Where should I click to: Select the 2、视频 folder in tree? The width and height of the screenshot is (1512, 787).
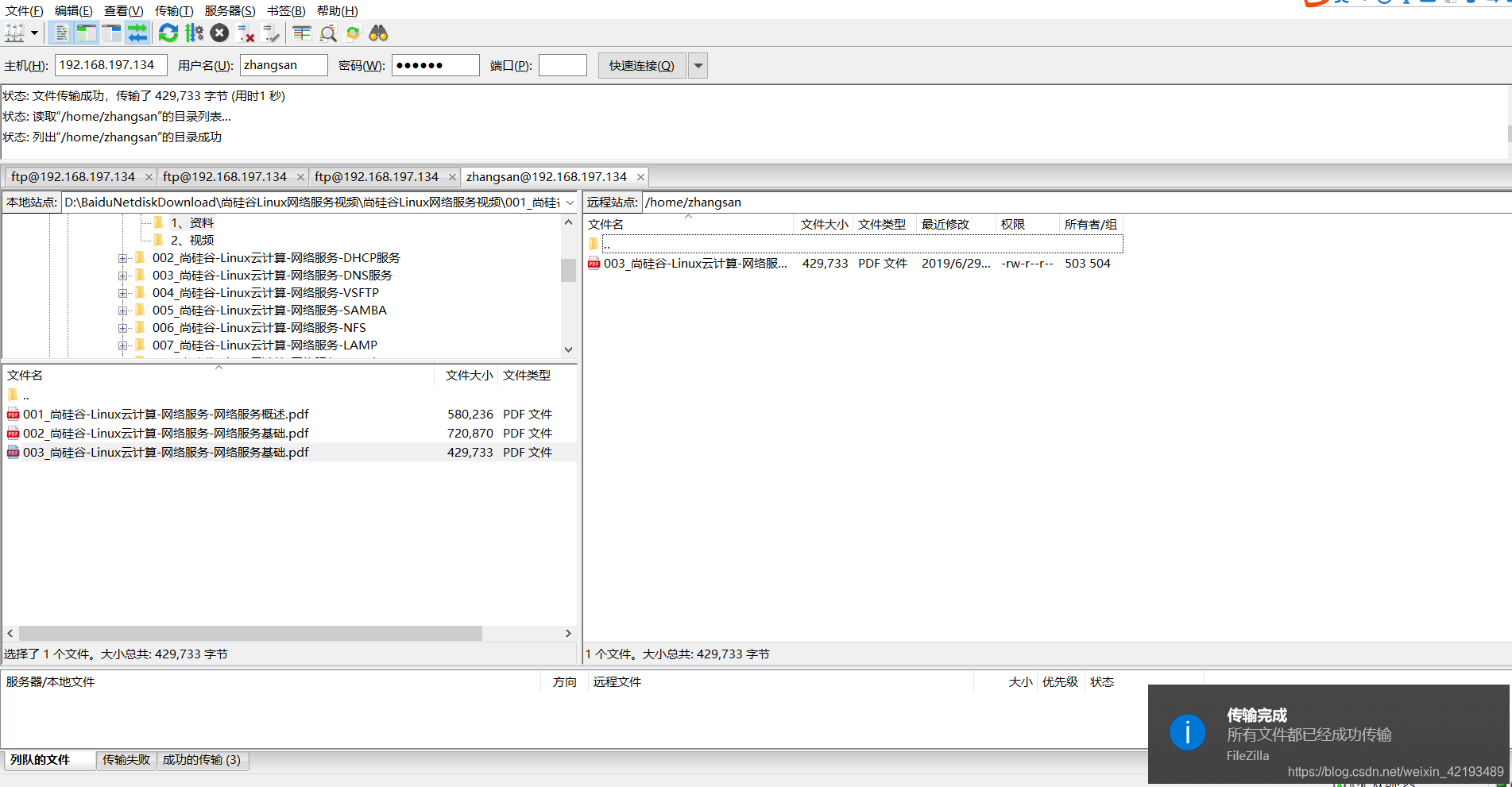(192, 241)
